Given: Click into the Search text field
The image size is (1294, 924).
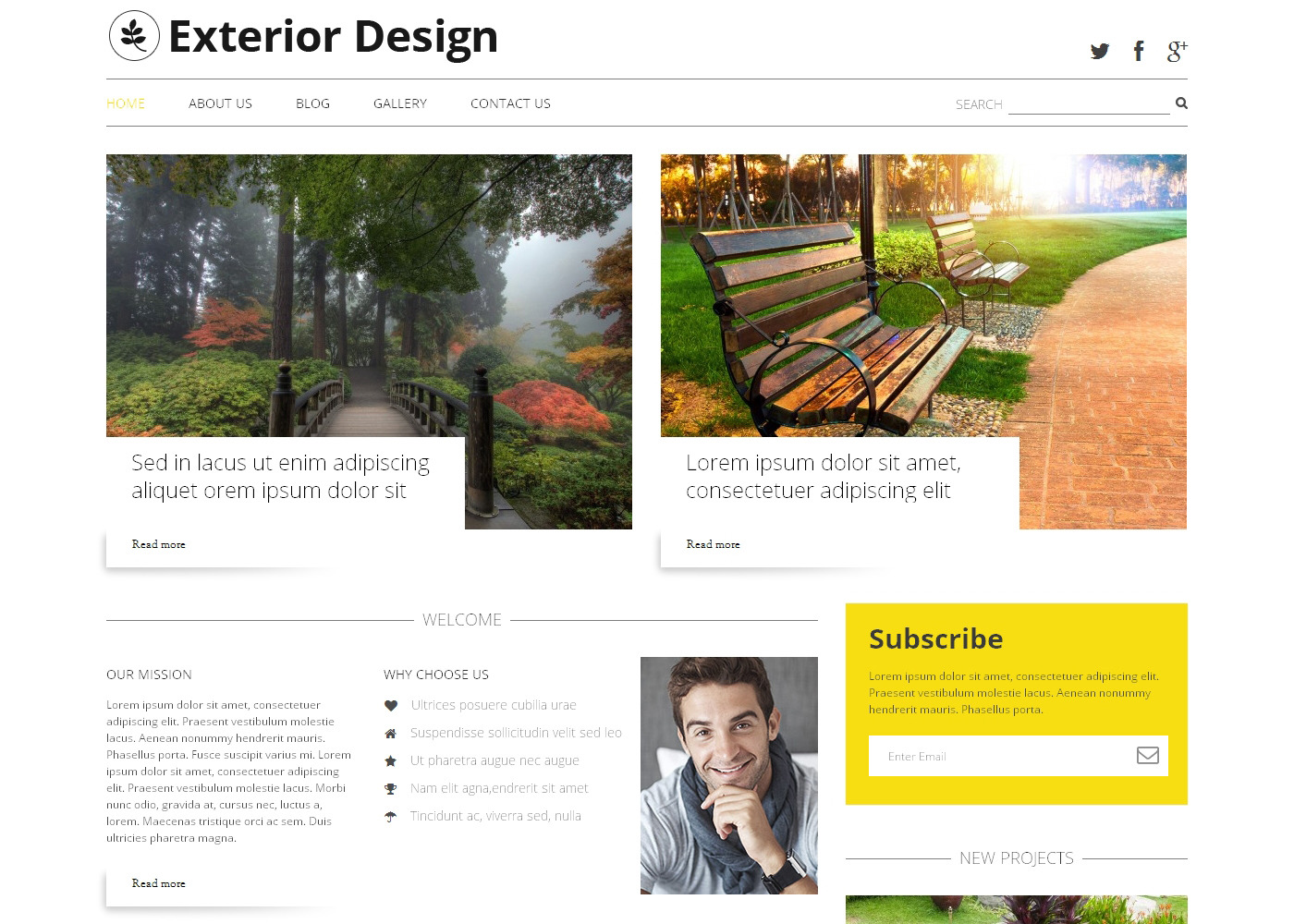Looking at the screenshot, I should pos(1089,103).
